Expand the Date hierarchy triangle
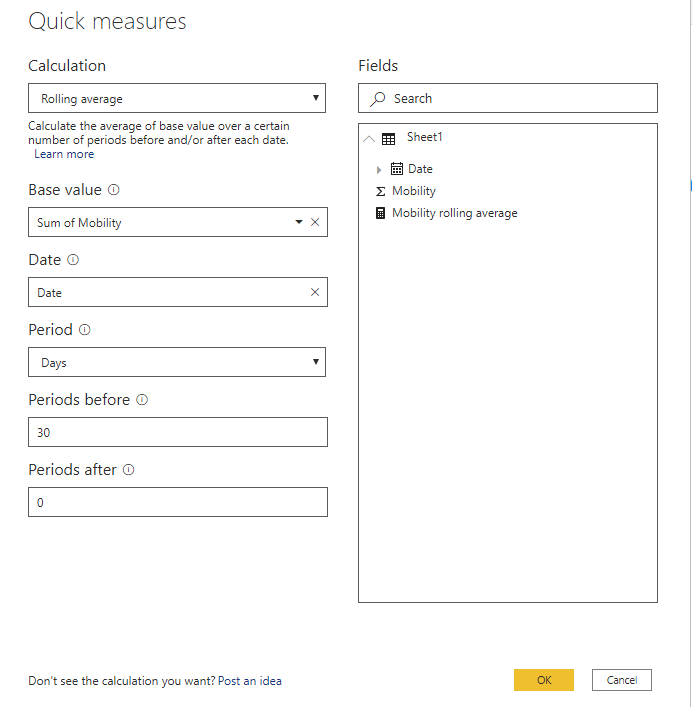The width and height of the screenshot is (692, 707). [x=379, y=170]
